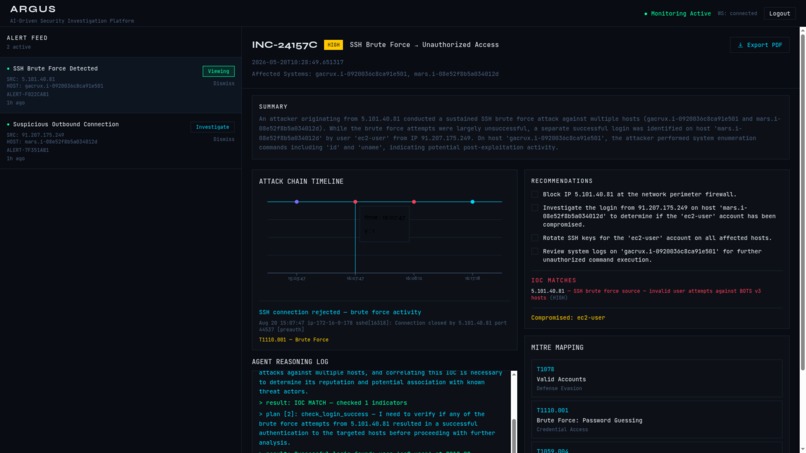Click SSH connection rejected event title
Viewport: 806px width, 453px height.
[x=340, y=312]
